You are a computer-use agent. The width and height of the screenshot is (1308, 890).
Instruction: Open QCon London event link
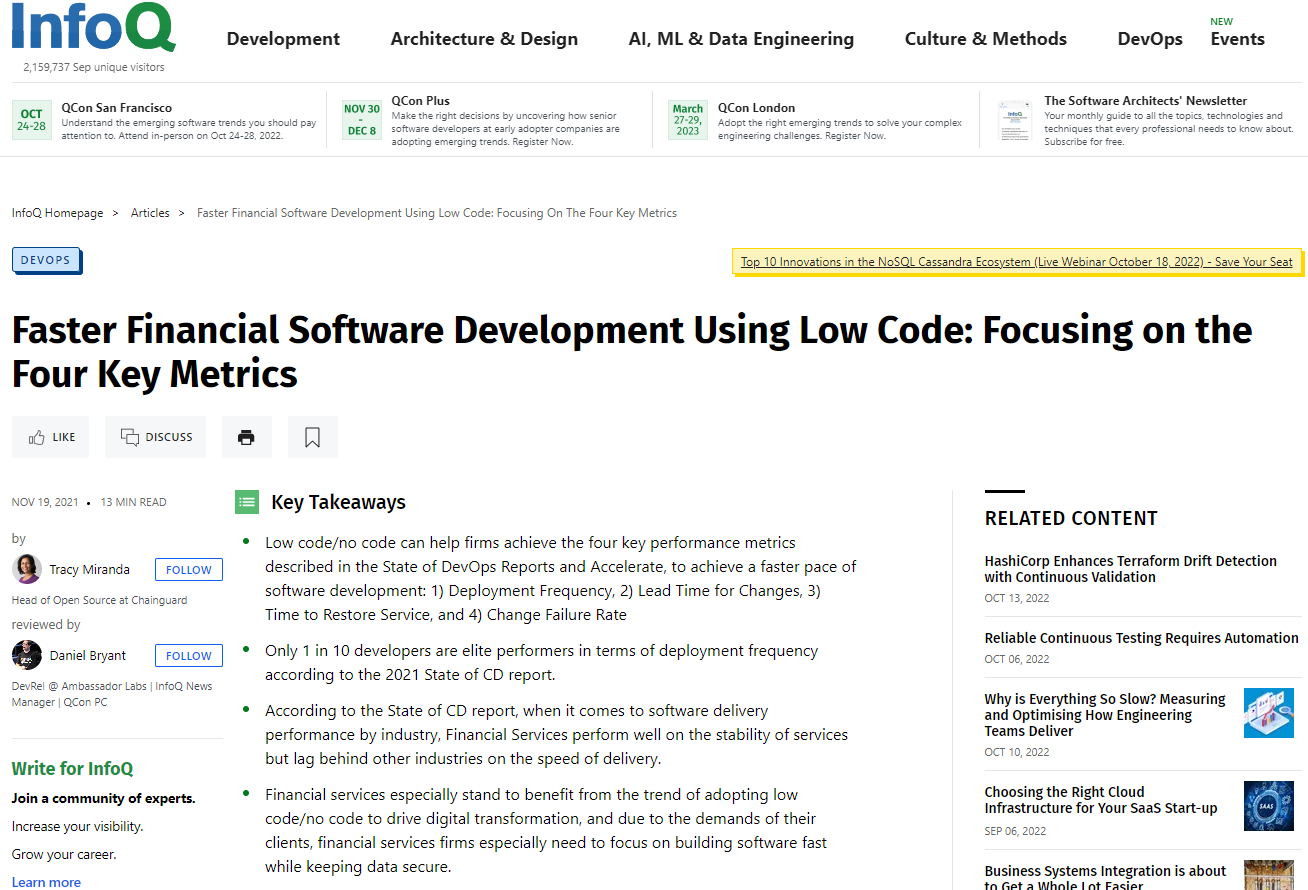coord(757,108)
